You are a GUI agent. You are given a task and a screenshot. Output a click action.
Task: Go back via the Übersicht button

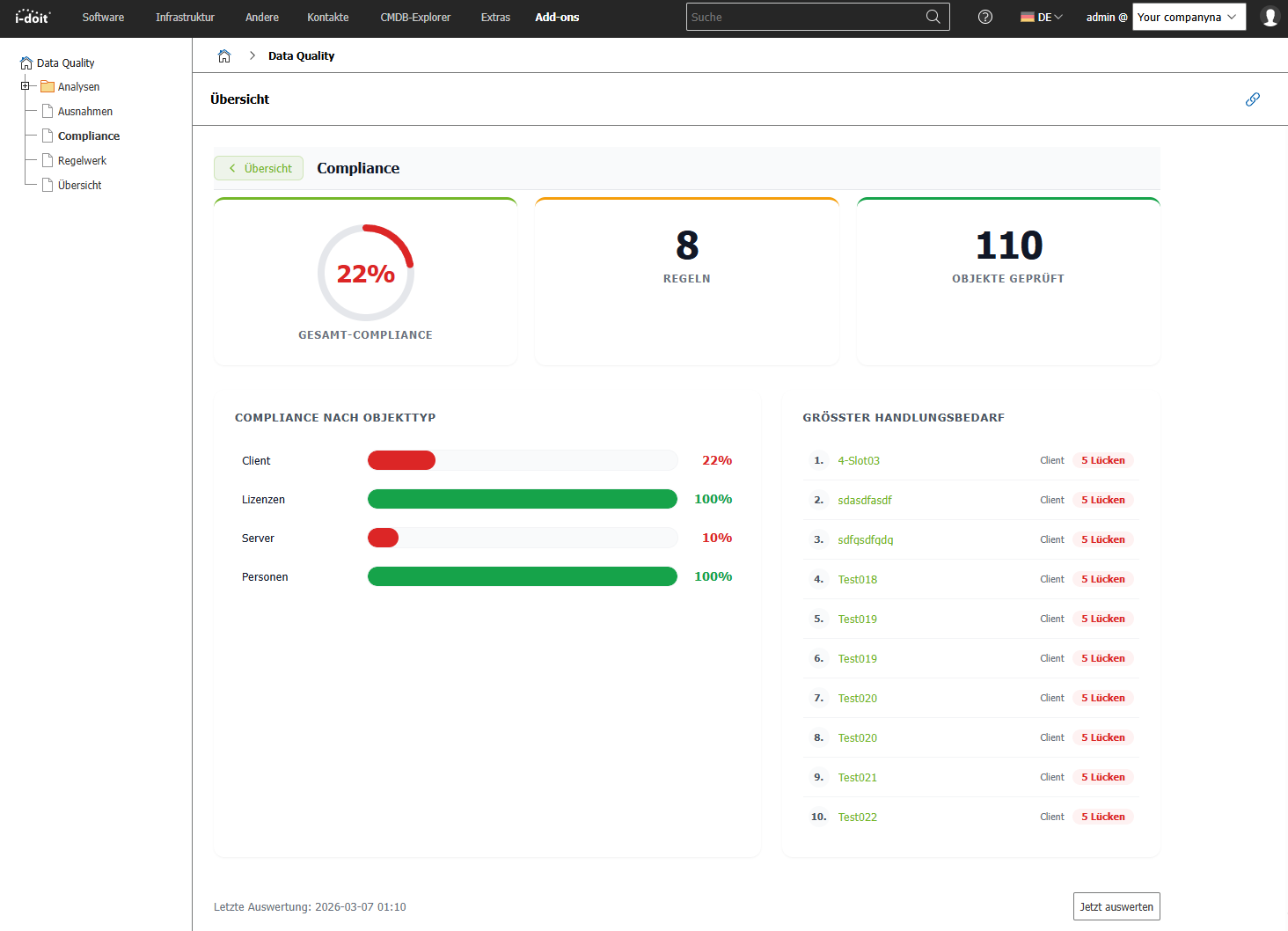[258, 168]
